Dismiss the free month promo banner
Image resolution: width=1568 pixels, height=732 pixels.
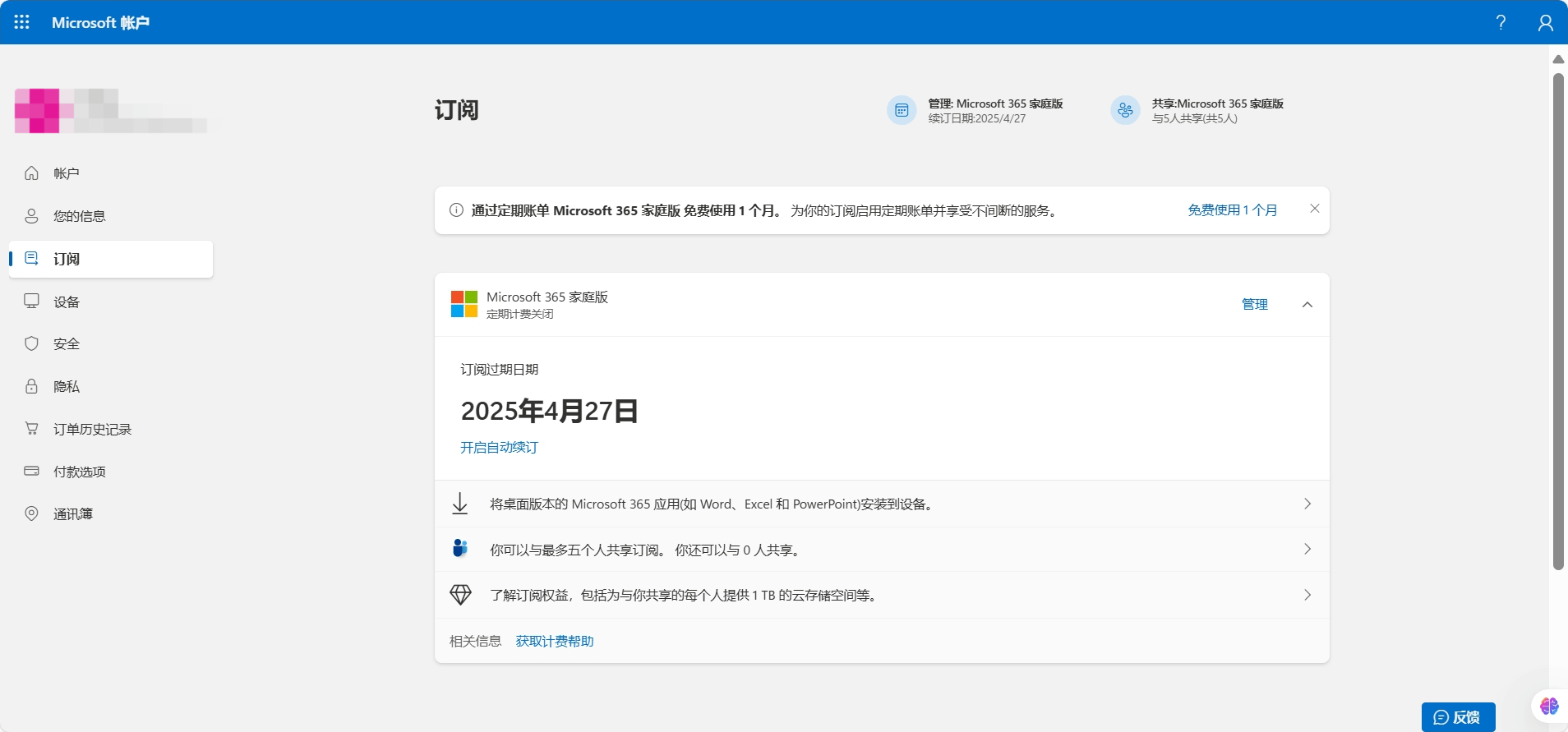coord(1315,209)
